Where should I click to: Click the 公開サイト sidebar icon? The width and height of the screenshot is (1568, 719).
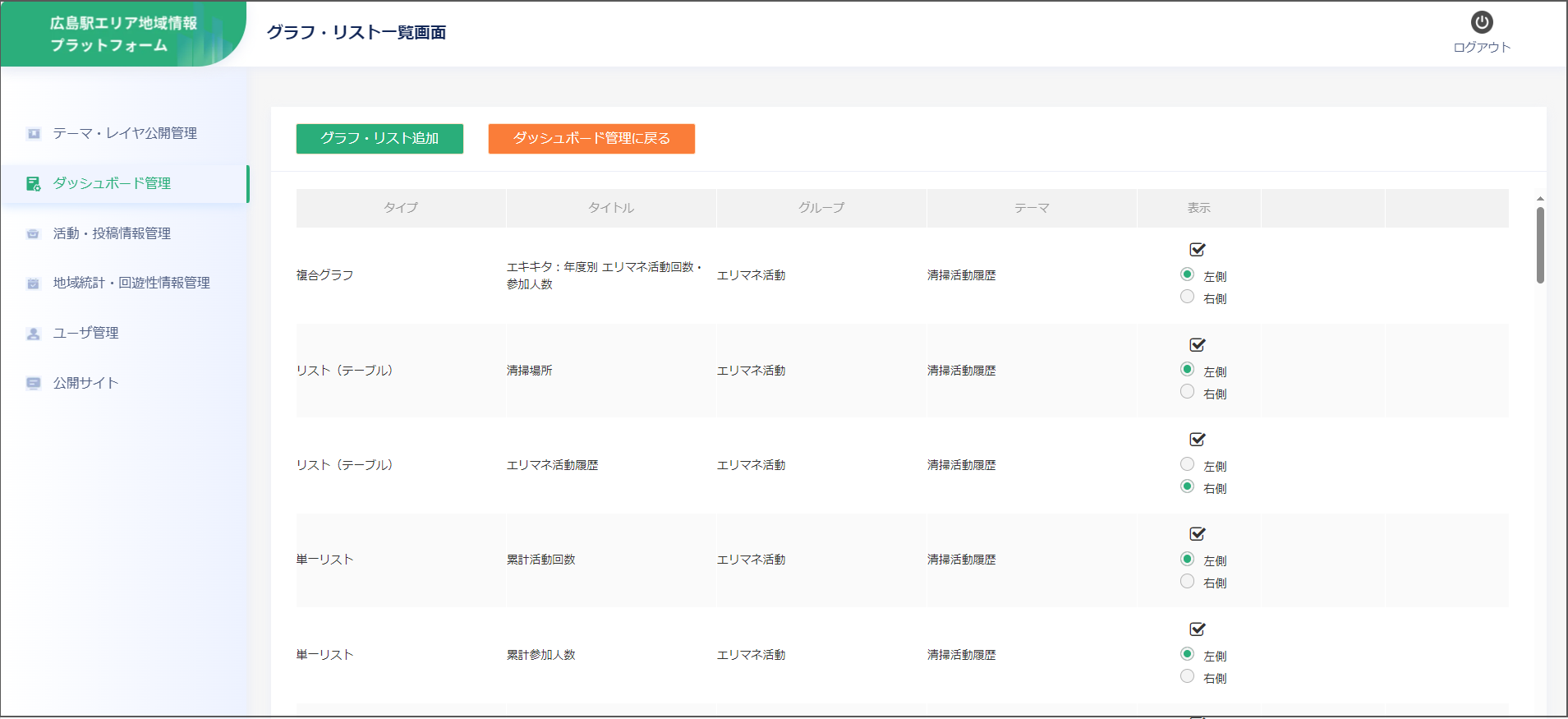point(34,383)
